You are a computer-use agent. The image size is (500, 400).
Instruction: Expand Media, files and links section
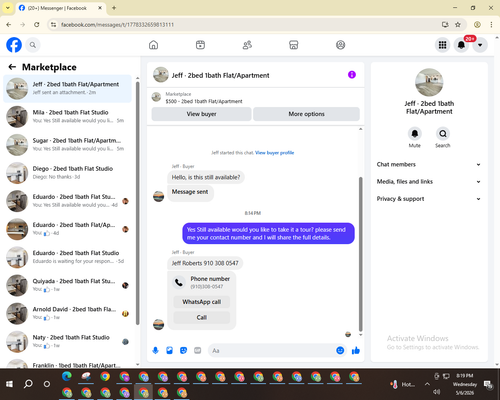429,182
